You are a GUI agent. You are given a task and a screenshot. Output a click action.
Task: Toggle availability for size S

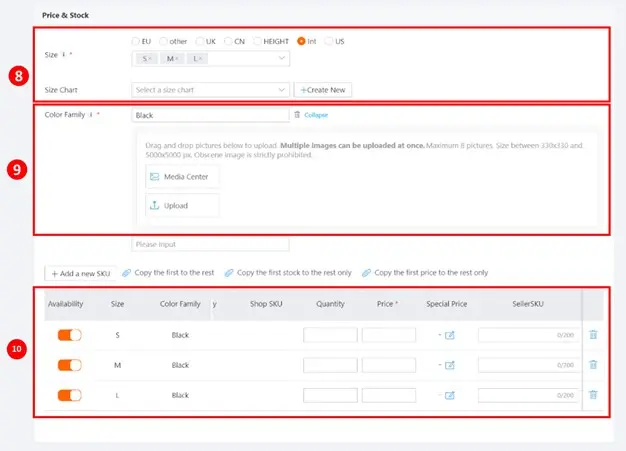[69, 335]
